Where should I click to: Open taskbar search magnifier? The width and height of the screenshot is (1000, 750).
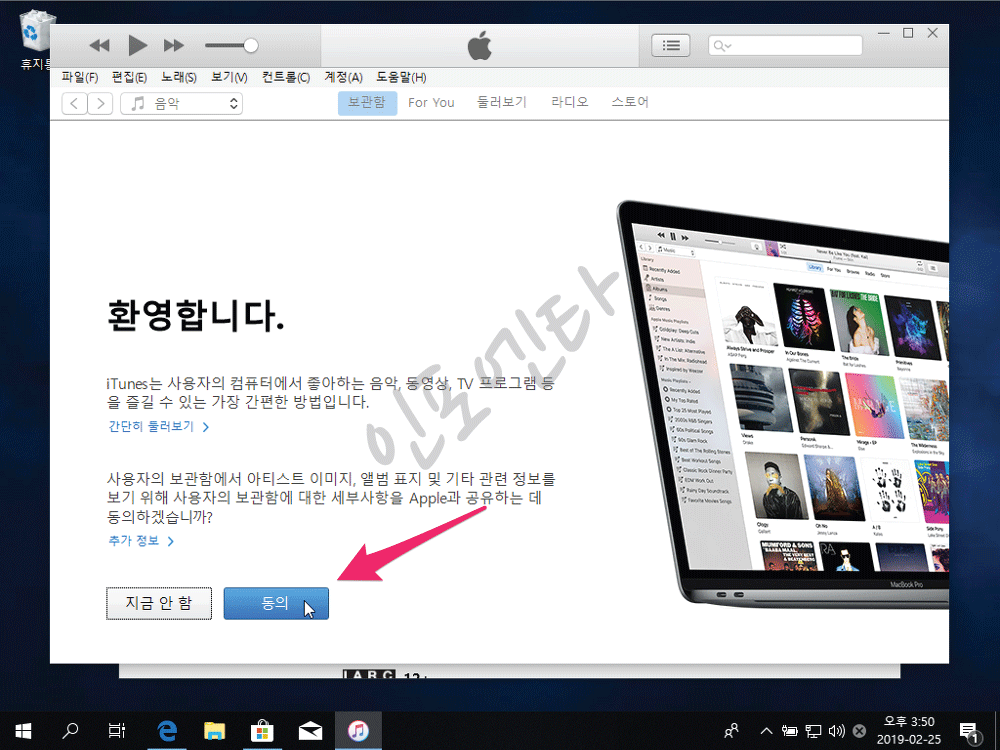tap(70, 731)
